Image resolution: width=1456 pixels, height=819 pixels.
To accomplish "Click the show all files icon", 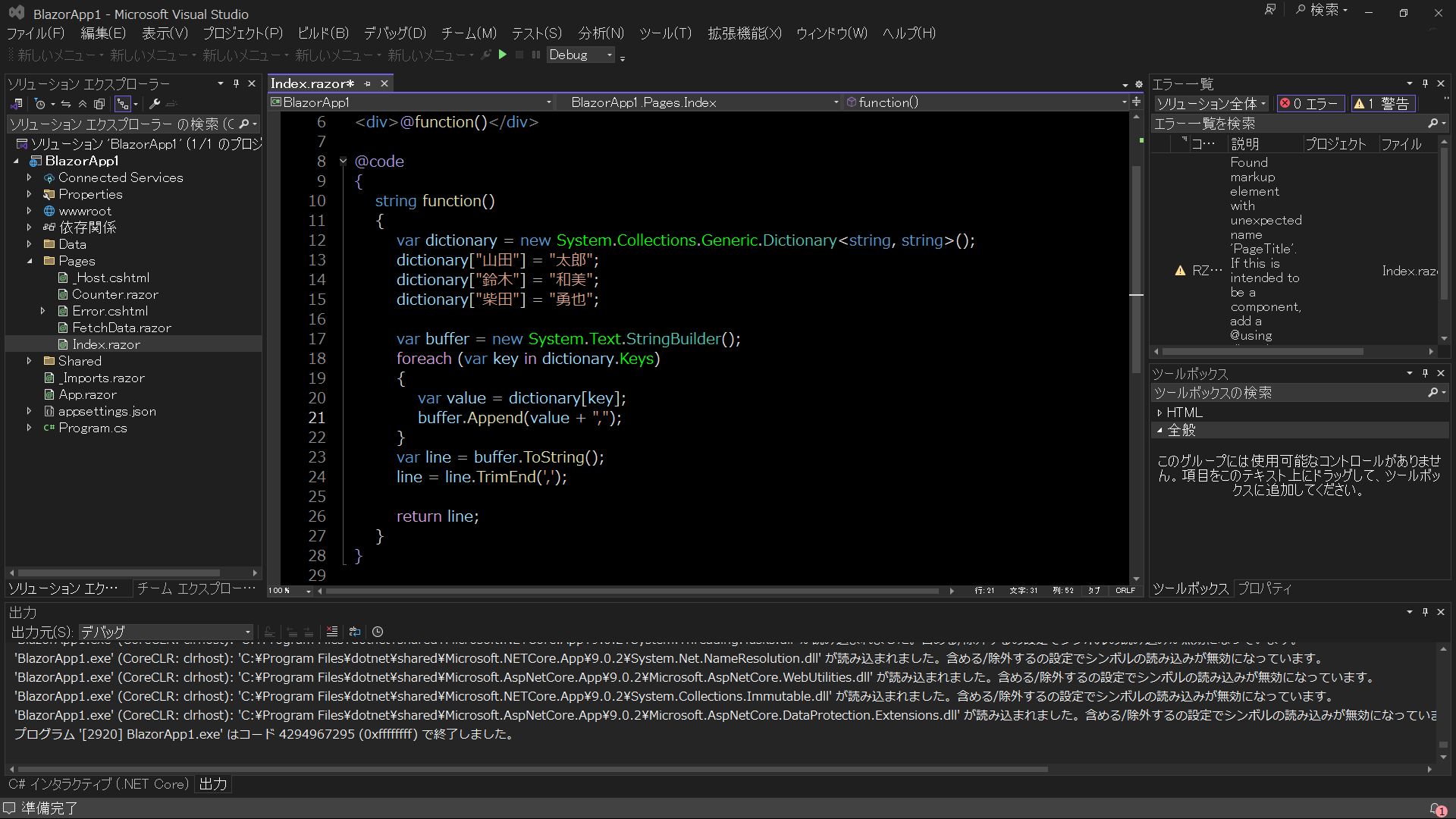I will (x=99, y=104).
